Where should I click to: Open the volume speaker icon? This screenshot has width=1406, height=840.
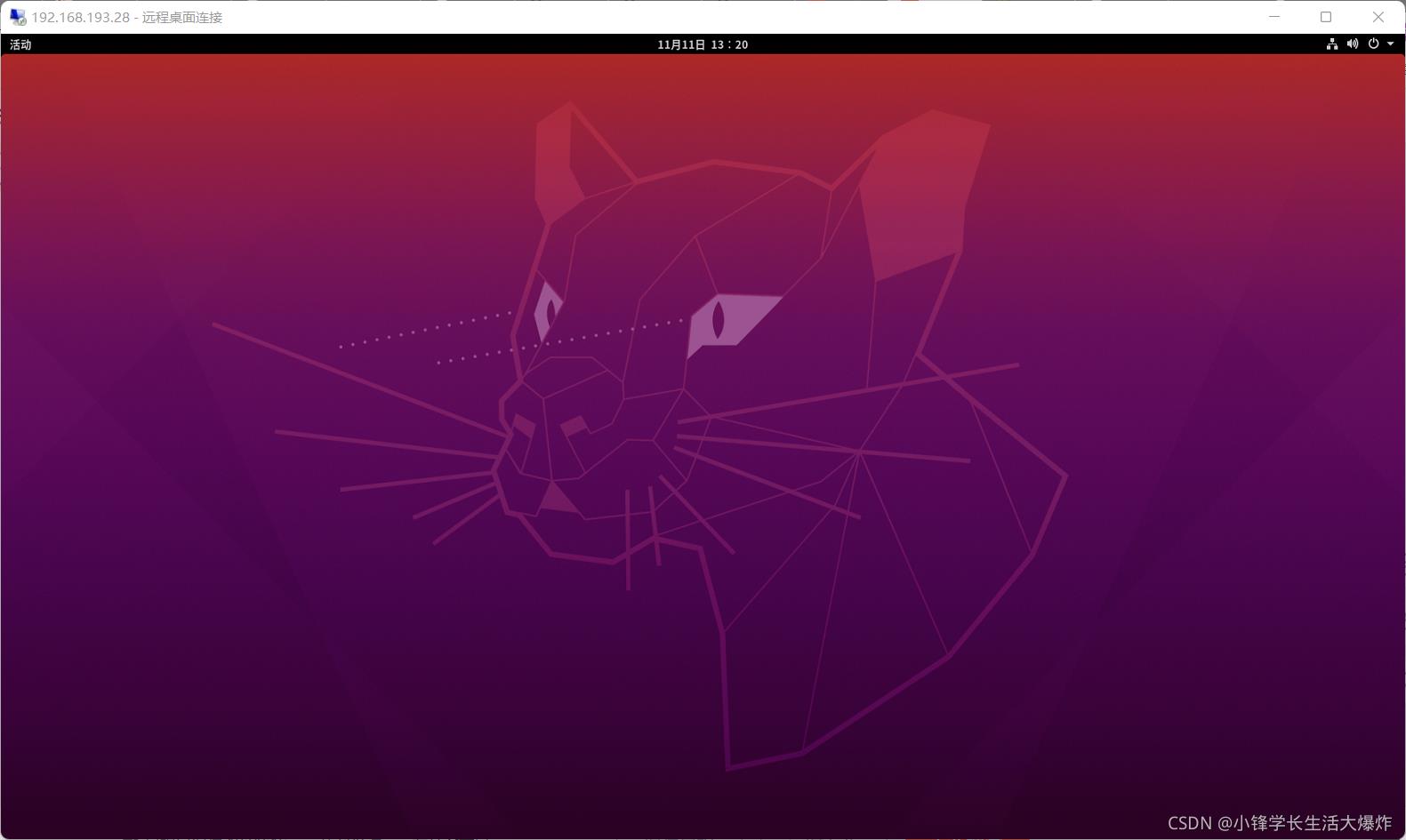tap(1353, 44)
